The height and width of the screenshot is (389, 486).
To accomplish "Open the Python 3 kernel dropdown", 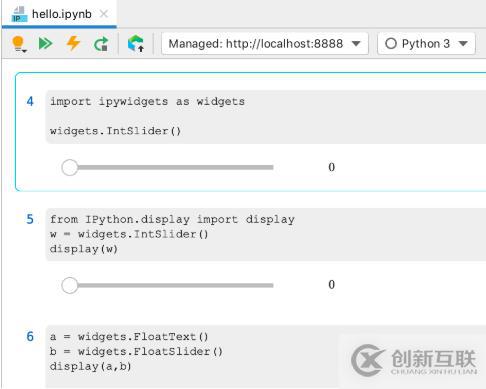I will click(x=426, y=43).
